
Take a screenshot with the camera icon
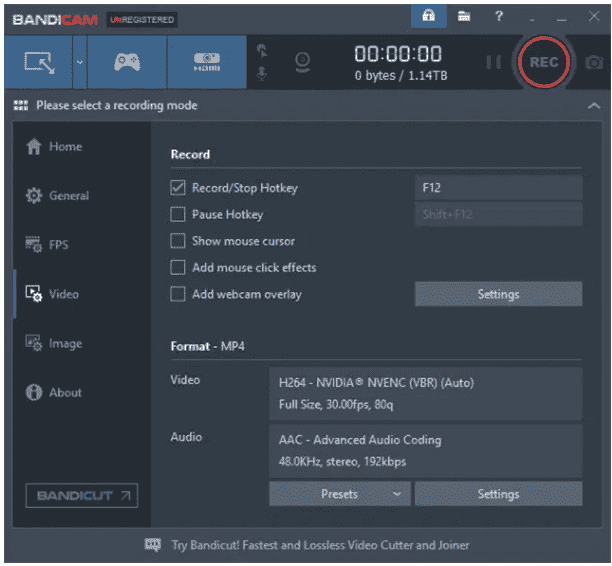click(594, 62)
